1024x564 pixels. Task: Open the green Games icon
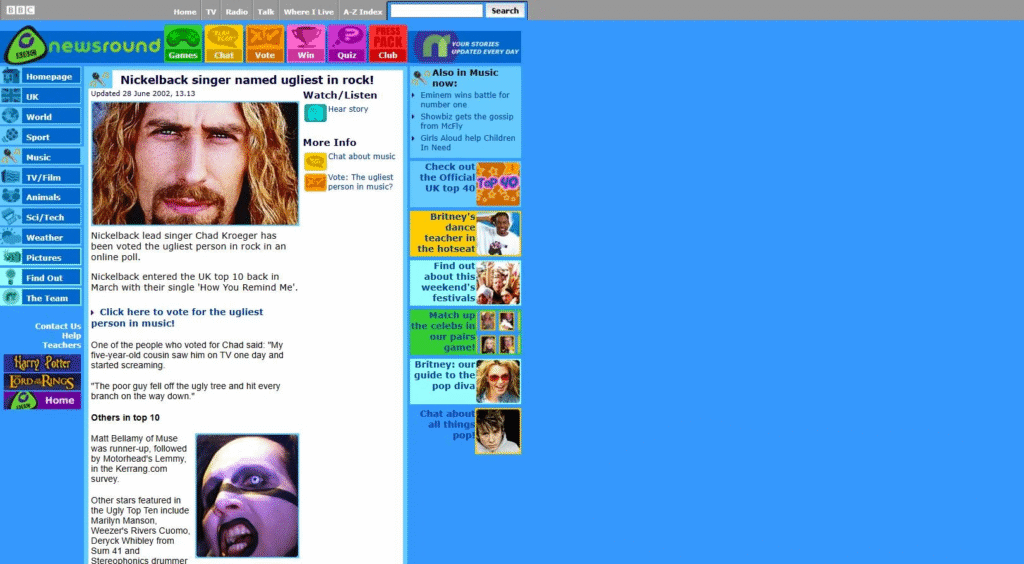(x=182, y=44)
